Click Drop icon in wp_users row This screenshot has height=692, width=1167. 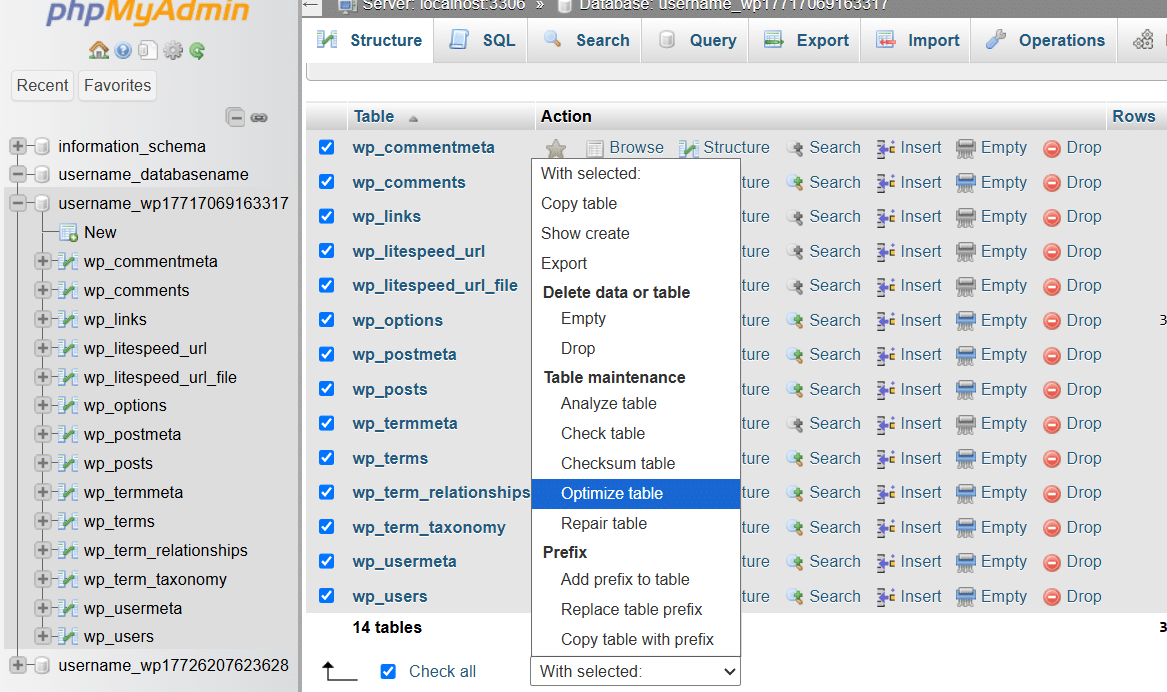[x=1052, y=597]
